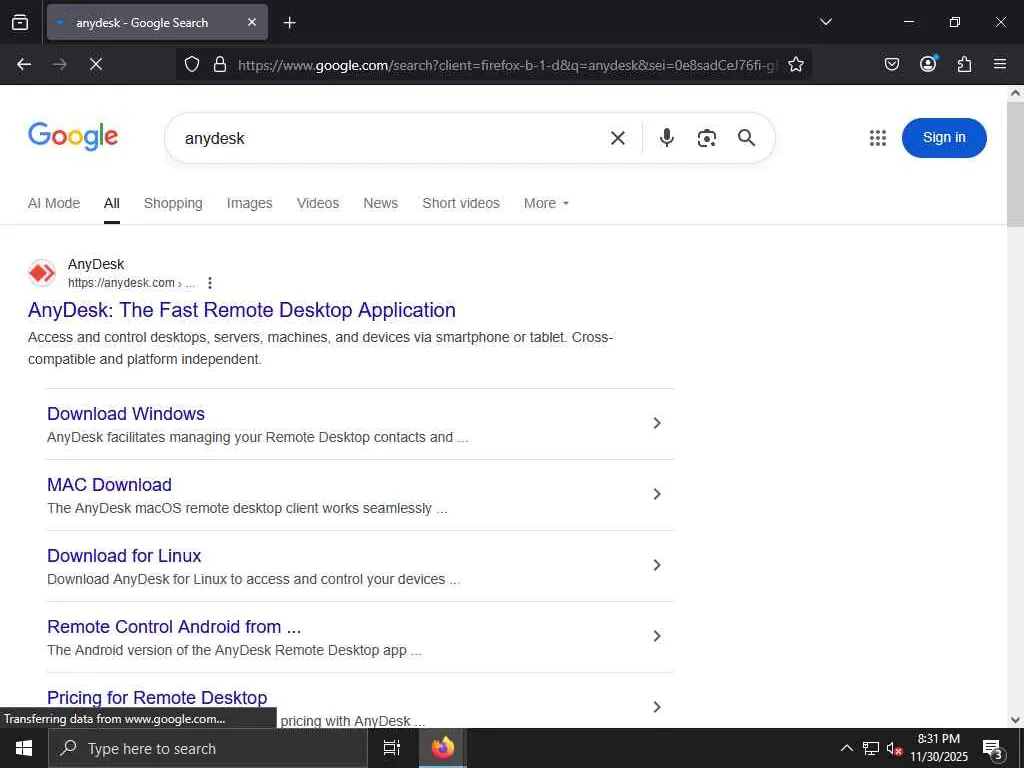Close the anydesk Google Search tab
This screenshot has height=768, width=1024.
(x=252, y=22)
